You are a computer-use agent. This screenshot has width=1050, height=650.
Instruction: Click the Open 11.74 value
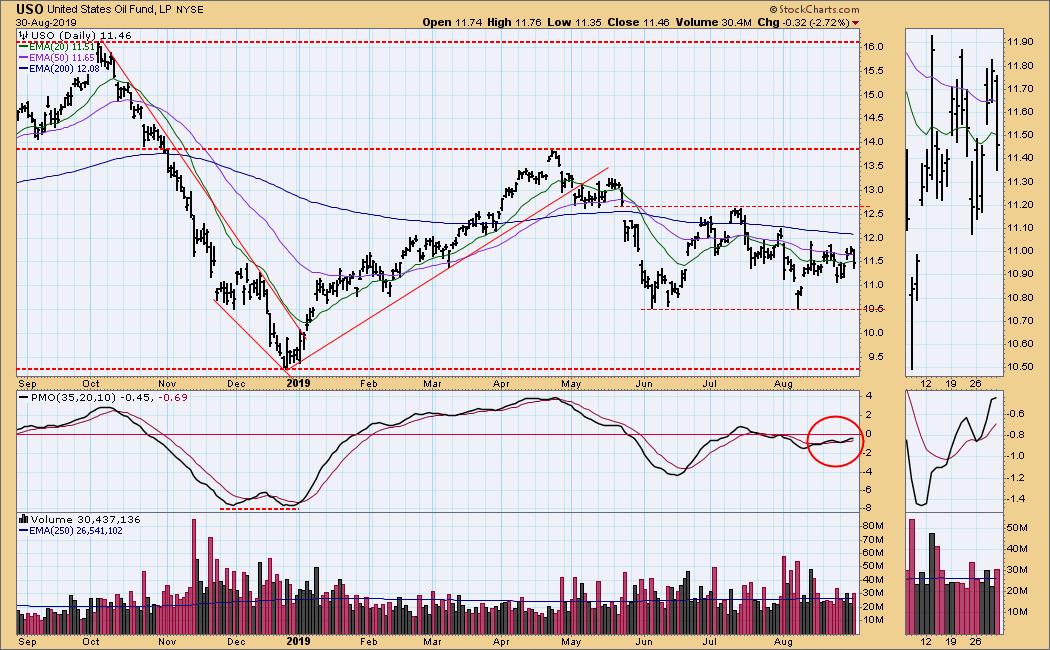click(x=452, y=22)
